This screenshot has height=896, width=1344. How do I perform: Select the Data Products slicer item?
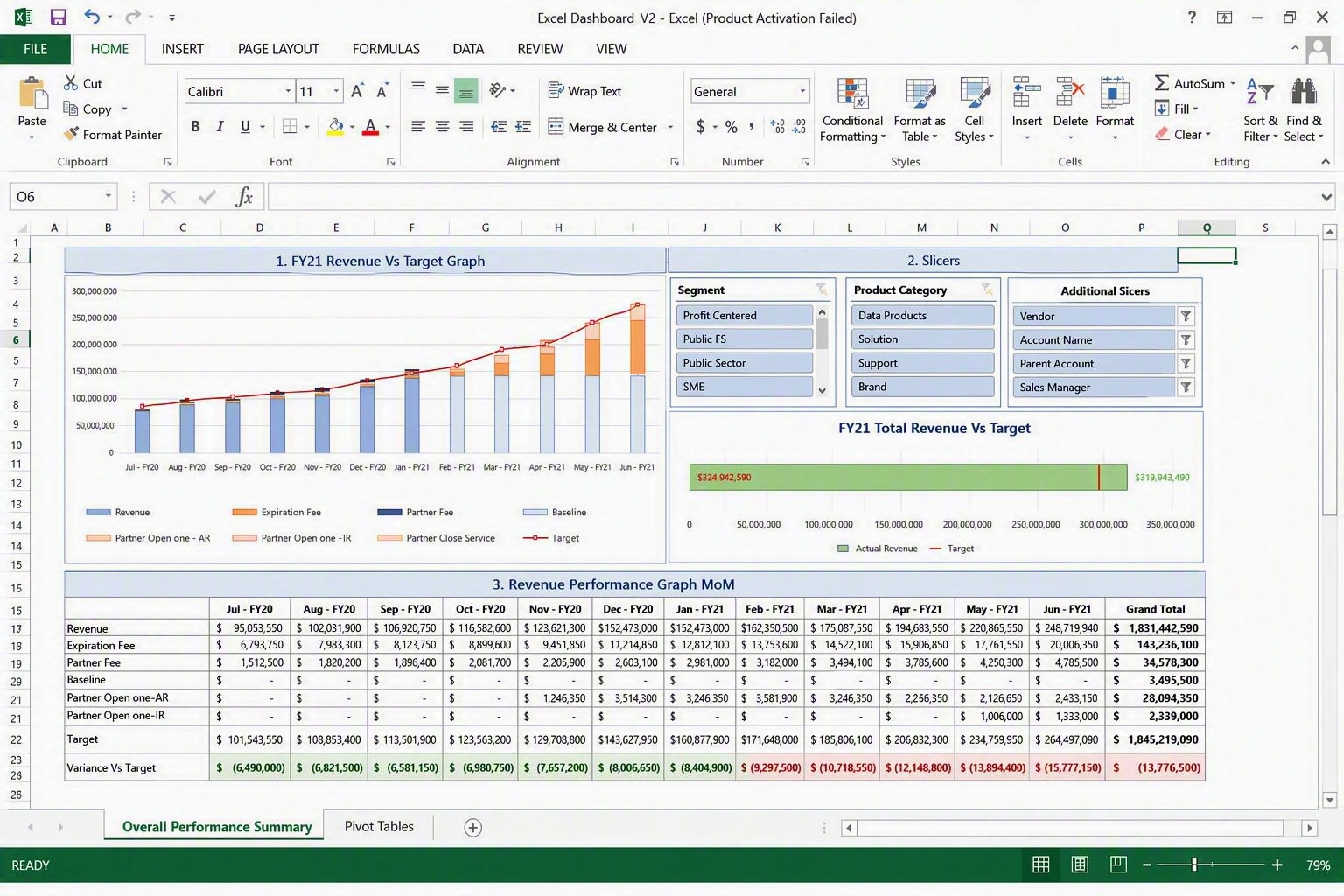pos(922,315)
